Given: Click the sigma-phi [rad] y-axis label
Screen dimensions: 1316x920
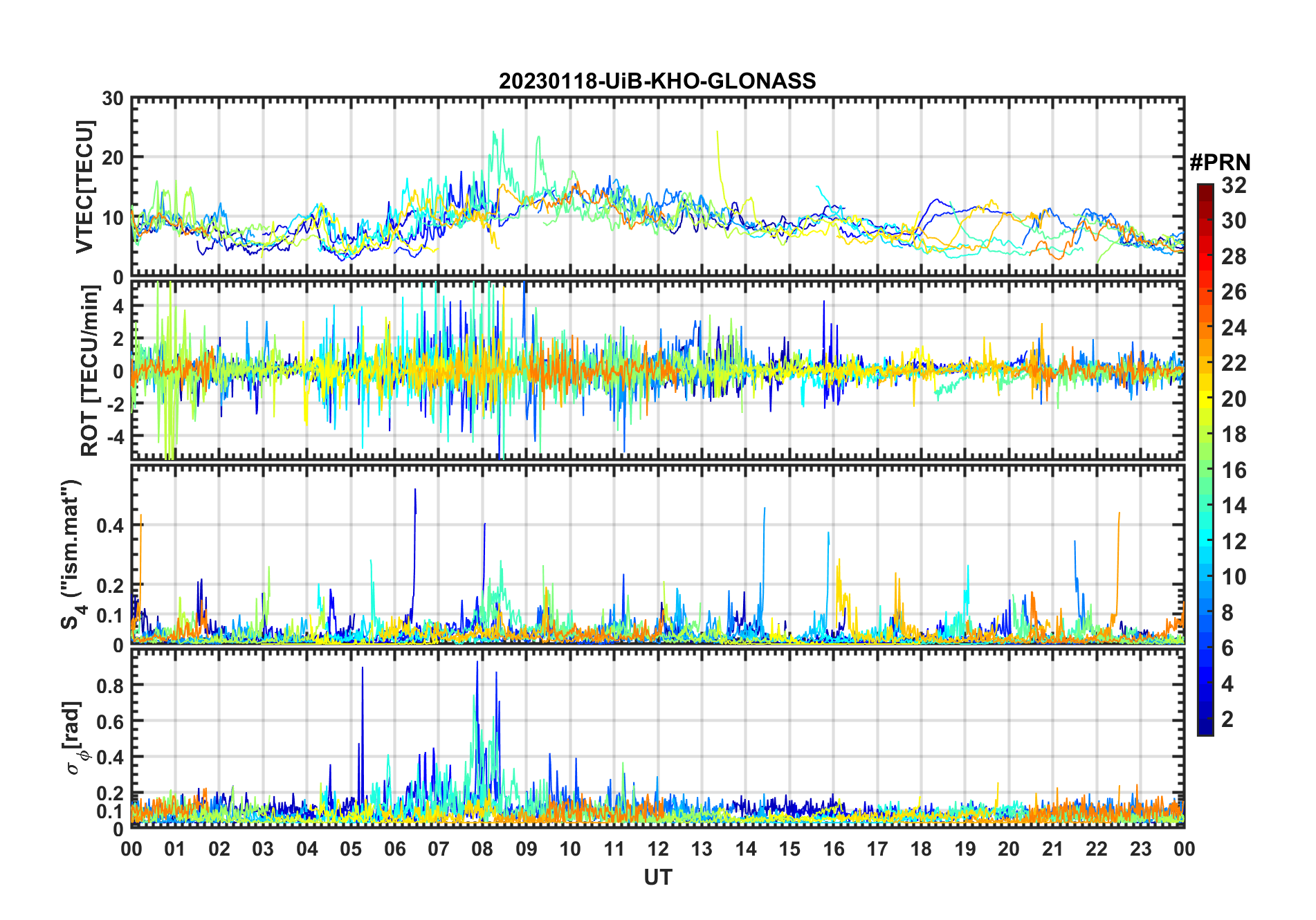Looking at the screenshot, I should [x=75, y=738].
